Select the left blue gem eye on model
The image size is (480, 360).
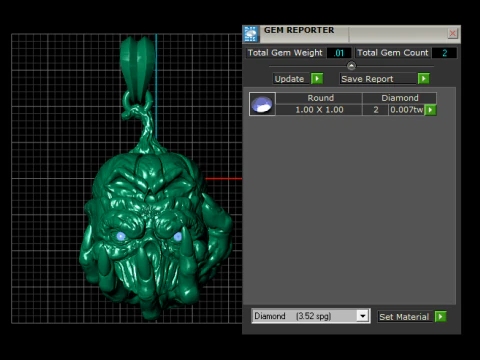coord(121,236)
